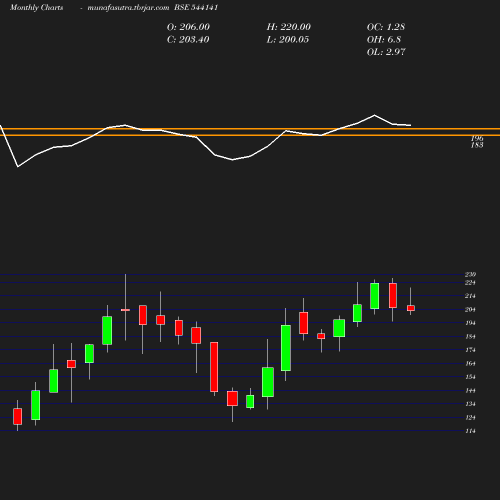Click the munafasutra.tbrjar.com site label
This screenshot has width=500, height=500.
click(x=128, y=8)
